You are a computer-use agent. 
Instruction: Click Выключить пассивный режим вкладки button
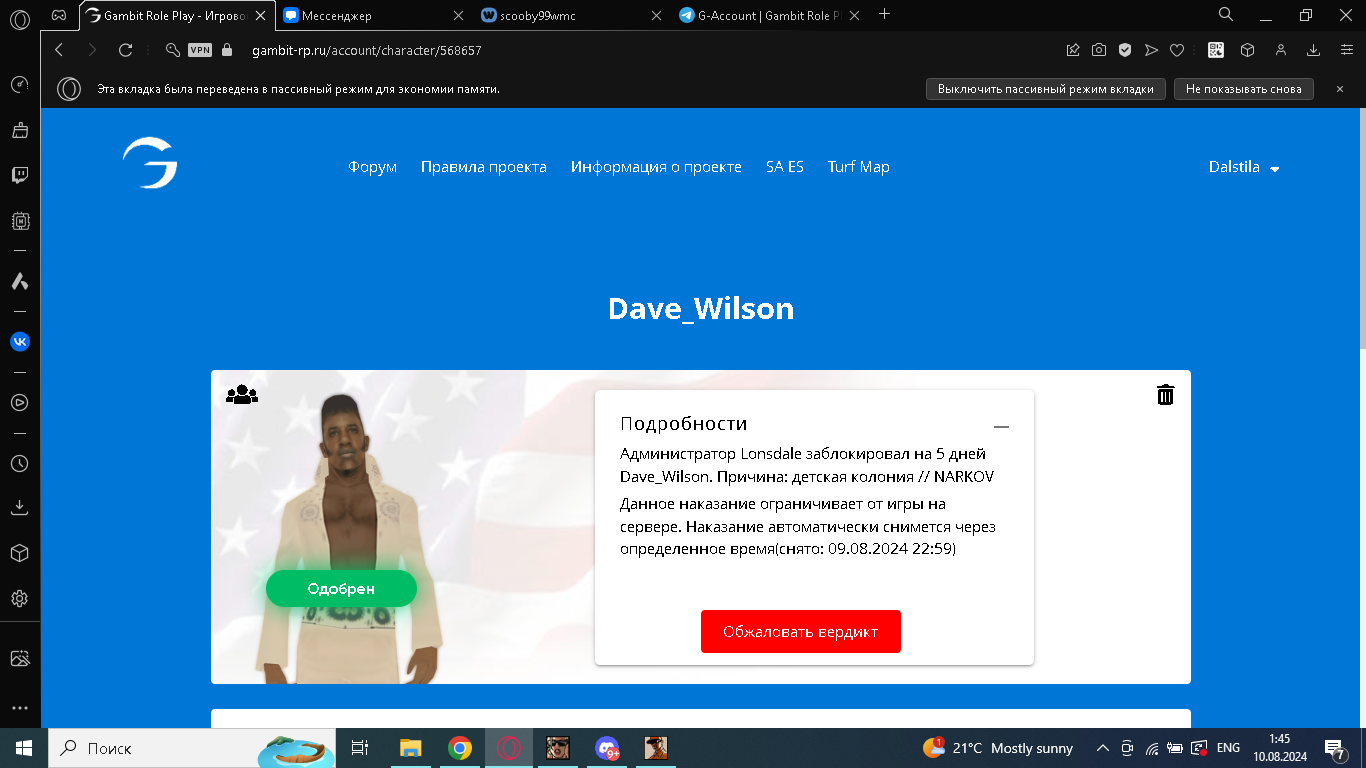[x=1046, y=89]
